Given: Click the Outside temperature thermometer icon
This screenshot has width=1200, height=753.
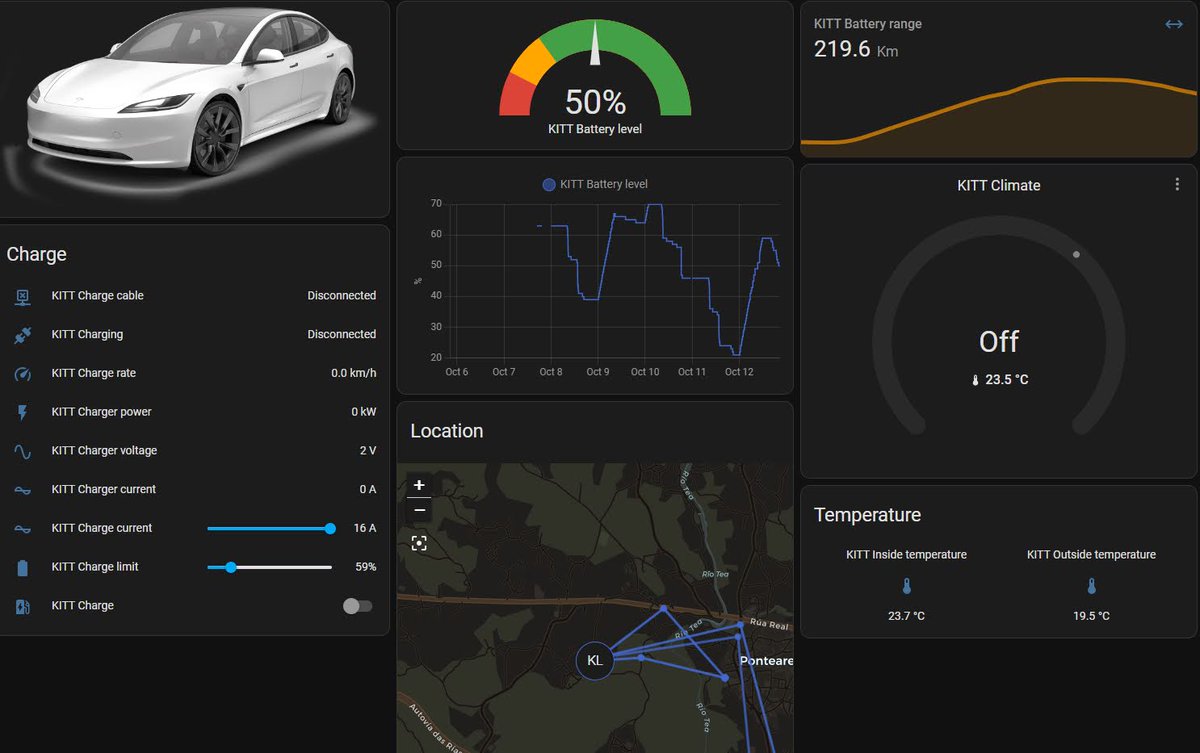Looking at the screenshot, I should (1091, 586).
